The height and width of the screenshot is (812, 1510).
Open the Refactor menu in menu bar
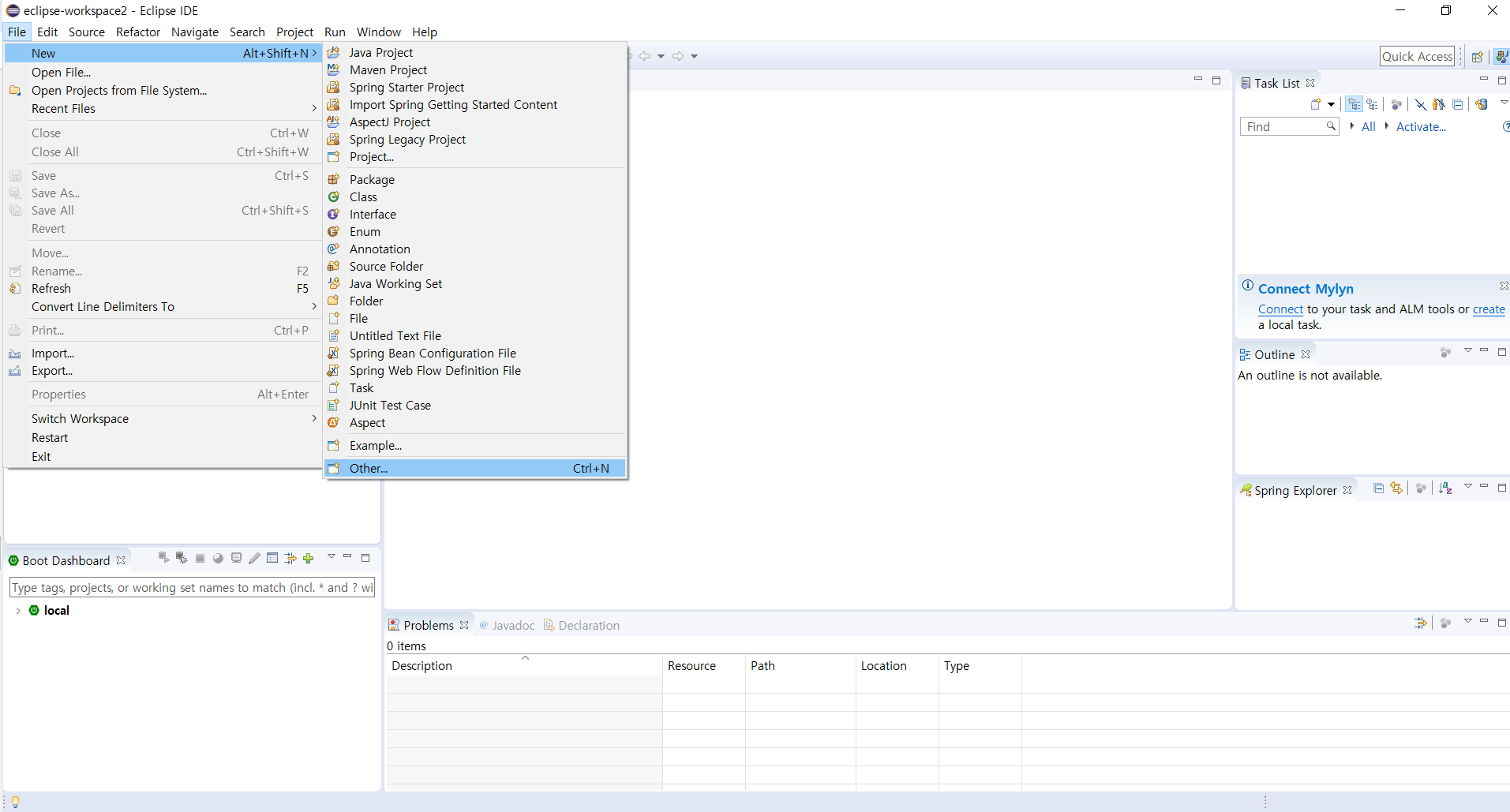click(x=138, y=32)
